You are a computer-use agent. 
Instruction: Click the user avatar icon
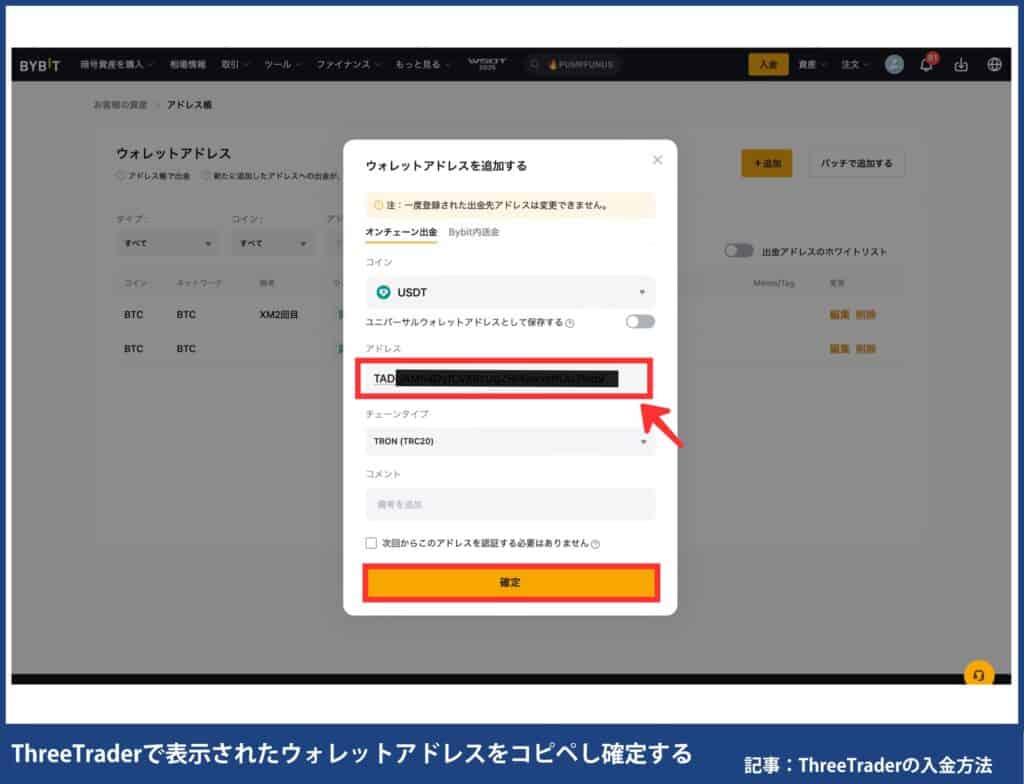(x=894, y=64)
